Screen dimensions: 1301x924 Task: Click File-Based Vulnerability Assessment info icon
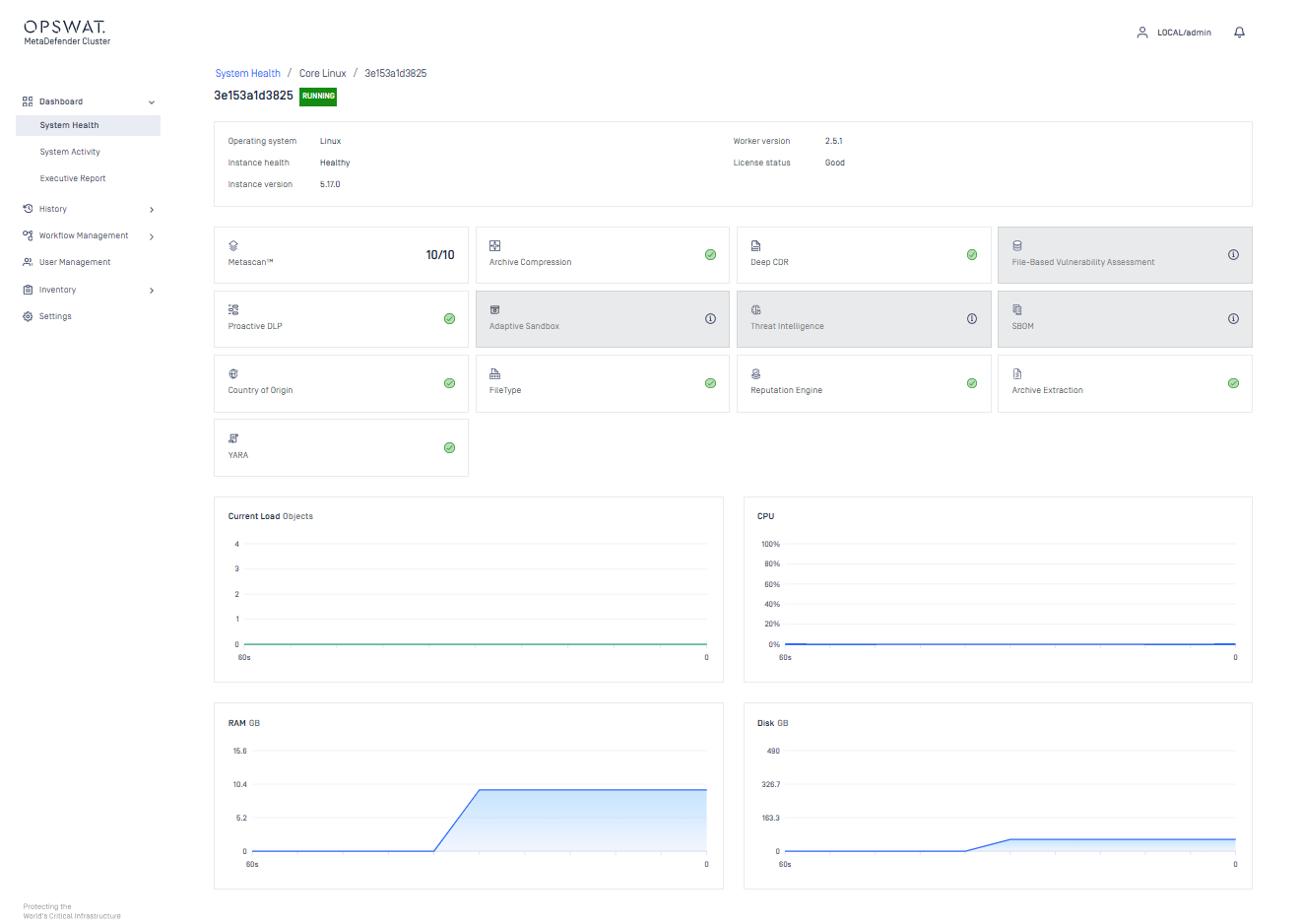click(1233, 255)
